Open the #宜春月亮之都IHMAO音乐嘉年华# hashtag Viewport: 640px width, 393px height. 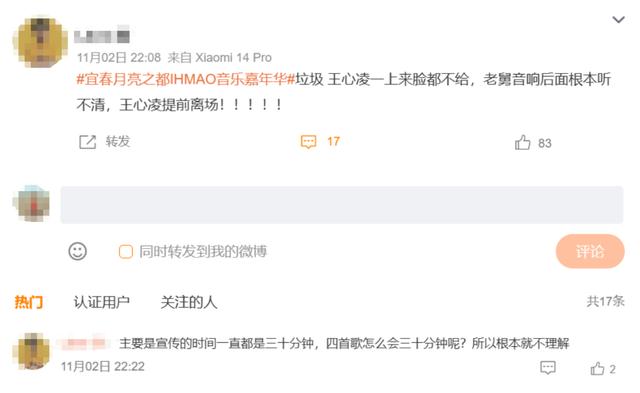pyautogui.click(x=186, y=79)
